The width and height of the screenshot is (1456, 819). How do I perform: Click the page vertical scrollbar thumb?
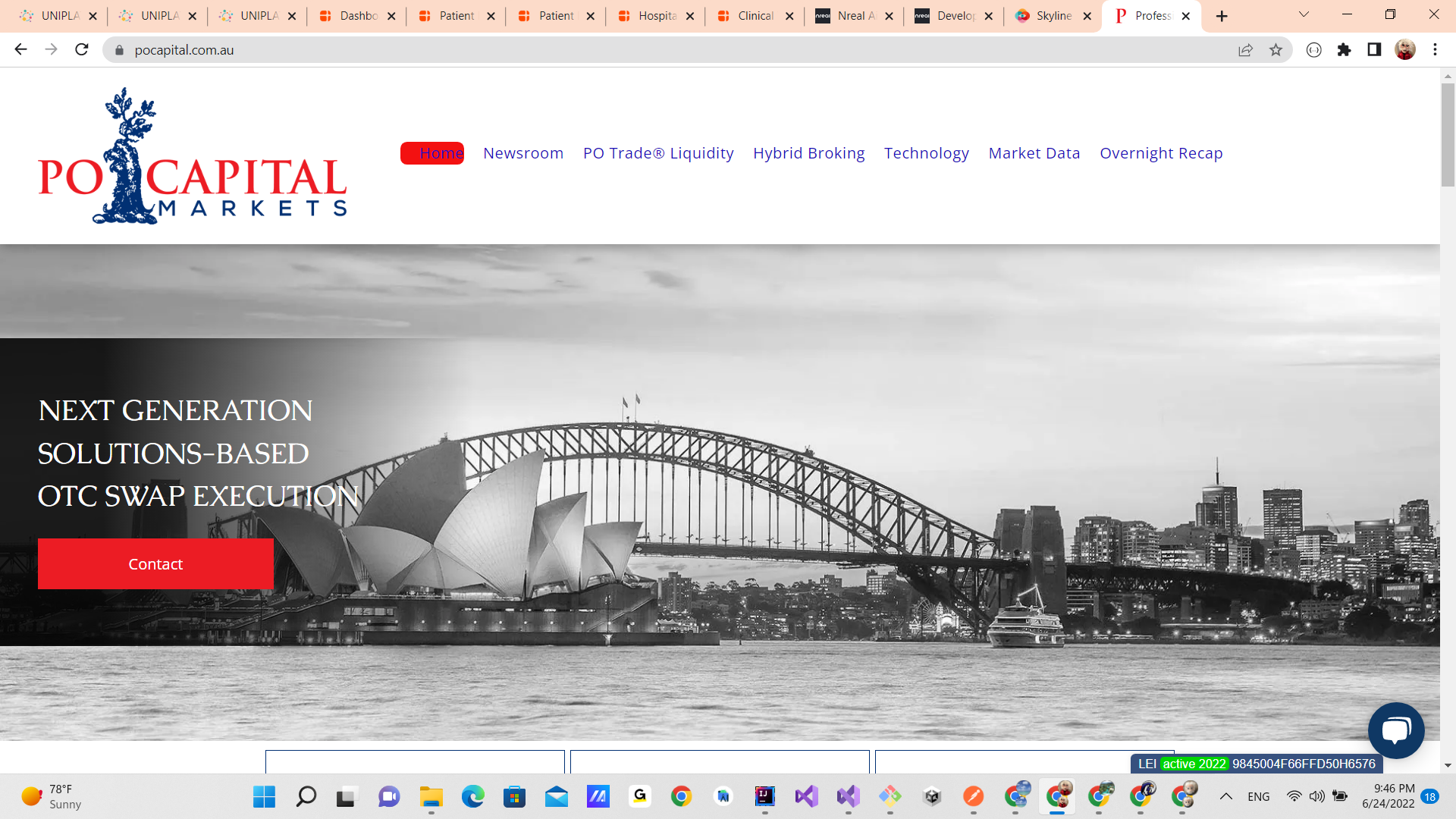click(x=1448, y=135)
